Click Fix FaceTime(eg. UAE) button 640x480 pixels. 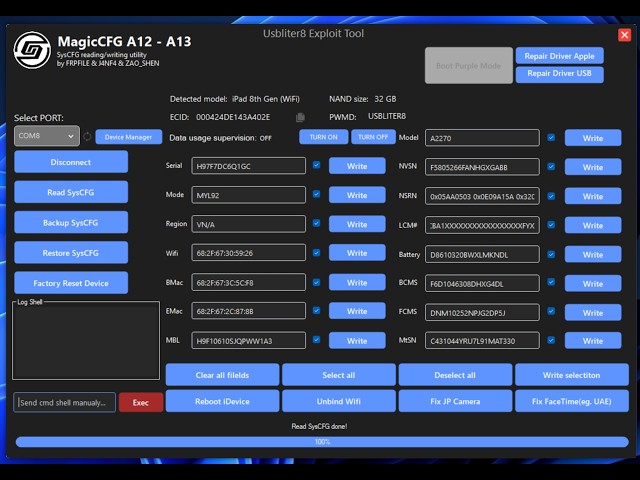(x=572, y=401)
